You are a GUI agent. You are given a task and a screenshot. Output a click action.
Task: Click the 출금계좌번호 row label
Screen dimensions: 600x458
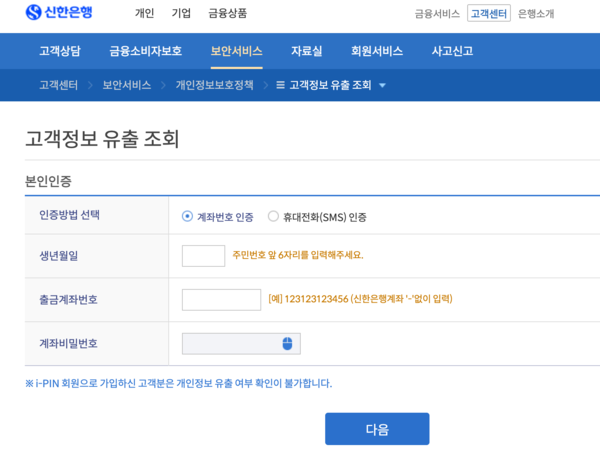click(68, 299)
